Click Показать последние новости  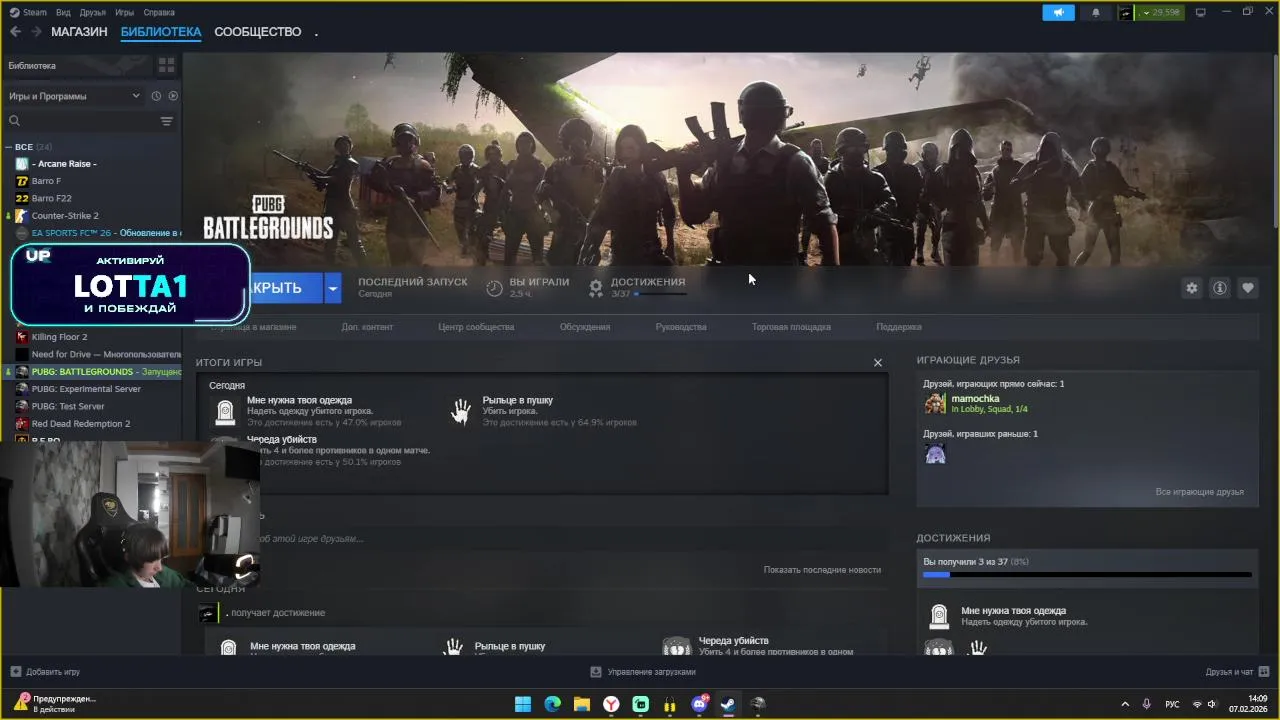pyautogui.click(x=822, y=570)
